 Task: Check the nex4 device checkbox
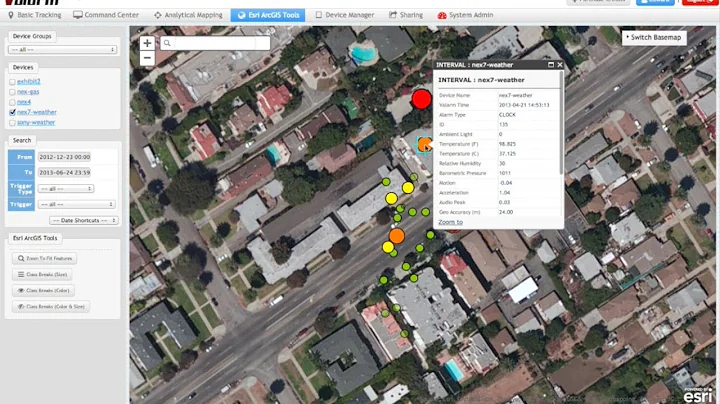click(x=12, y=102)
